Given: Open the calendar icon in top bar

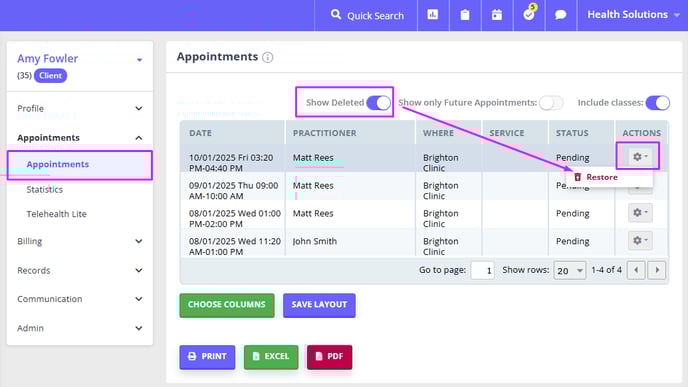Looking at the screenshot, I should point(497,15).
